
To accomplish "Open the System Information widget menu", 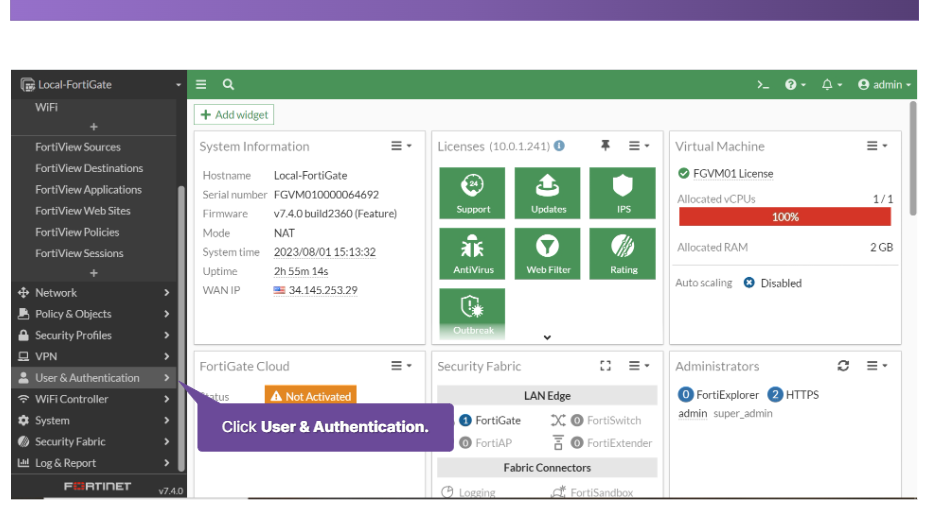I will pos(401,146).
